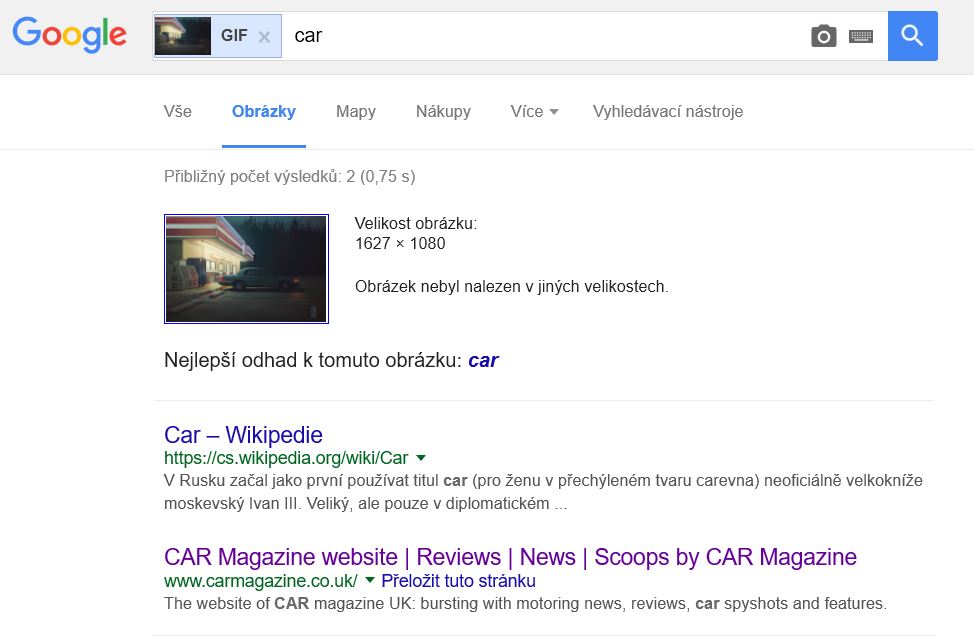Expand arrow next to carmagazine.co.uk URL
974x640 pixels.
point(370,580)
